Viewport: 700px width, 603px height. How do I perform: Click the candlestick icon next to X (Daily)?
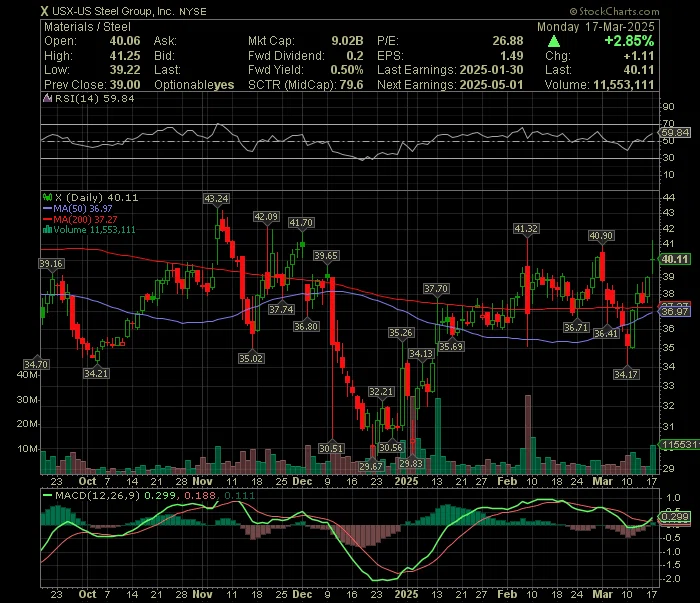coord(47,197)
